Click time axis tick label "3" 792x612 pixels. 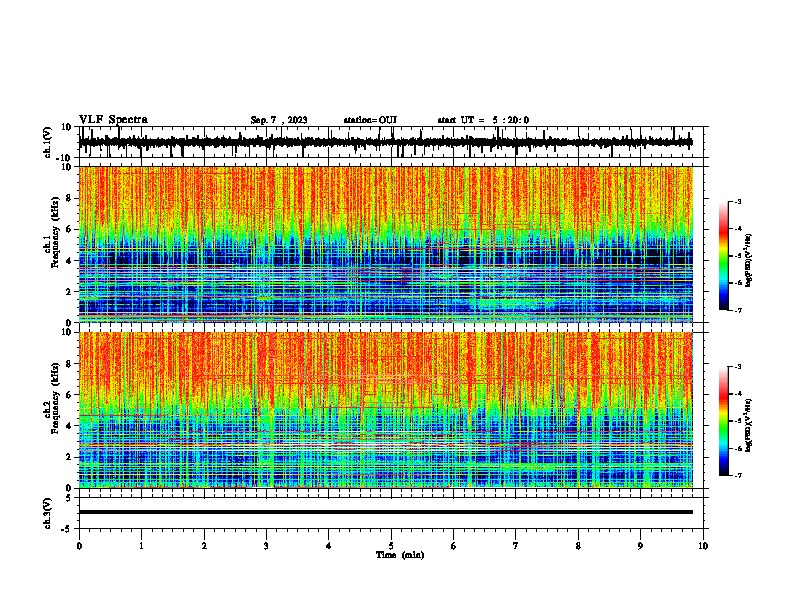click(x=266, y=546)
